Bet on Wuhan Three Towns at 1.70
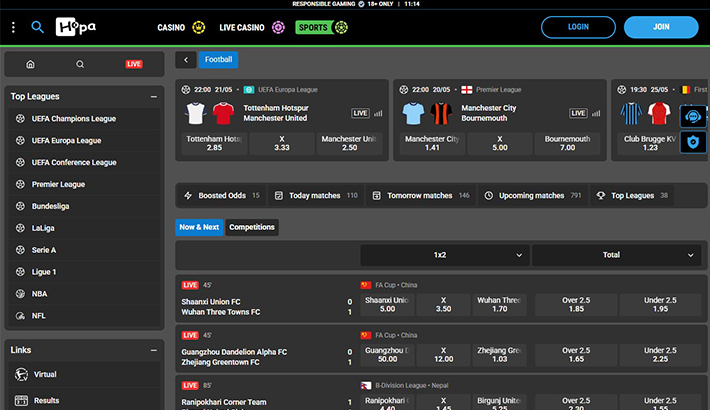 (x=499, y=304)
